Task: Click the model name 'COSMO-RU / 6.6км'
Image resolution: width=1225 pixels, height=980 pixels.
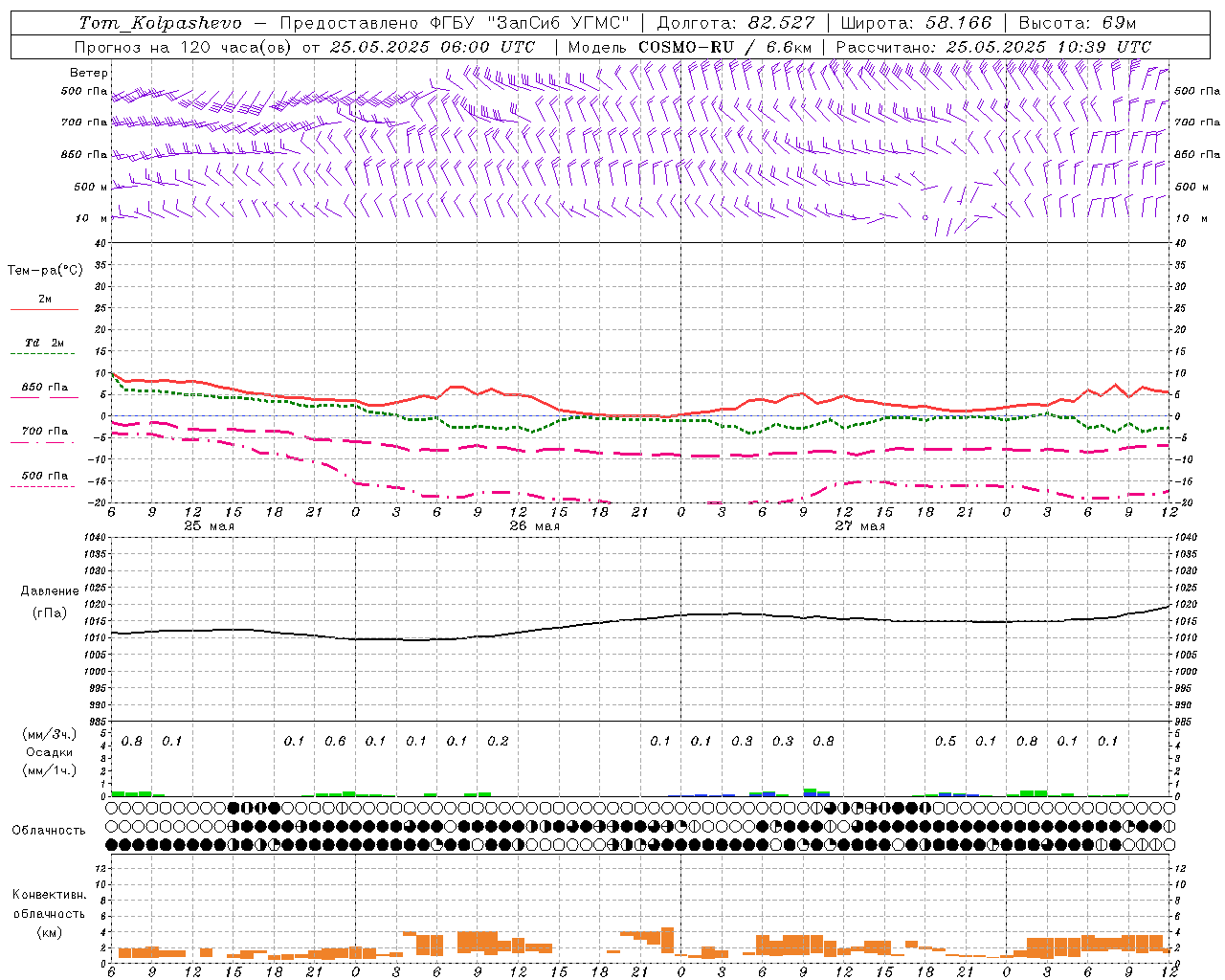Action: [725, 47]
